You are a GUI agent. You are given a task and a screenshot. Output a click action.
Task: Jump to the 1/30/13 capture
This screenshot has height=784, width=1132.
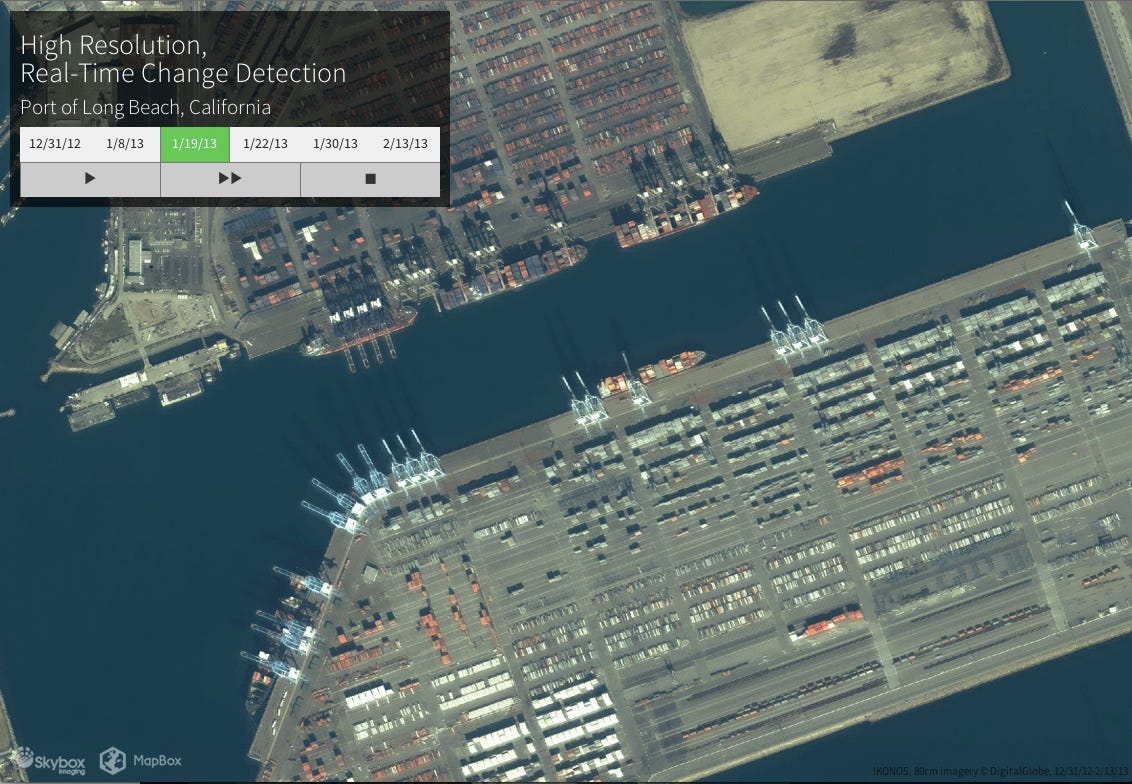pyautogui.click(x=334, y=143)
